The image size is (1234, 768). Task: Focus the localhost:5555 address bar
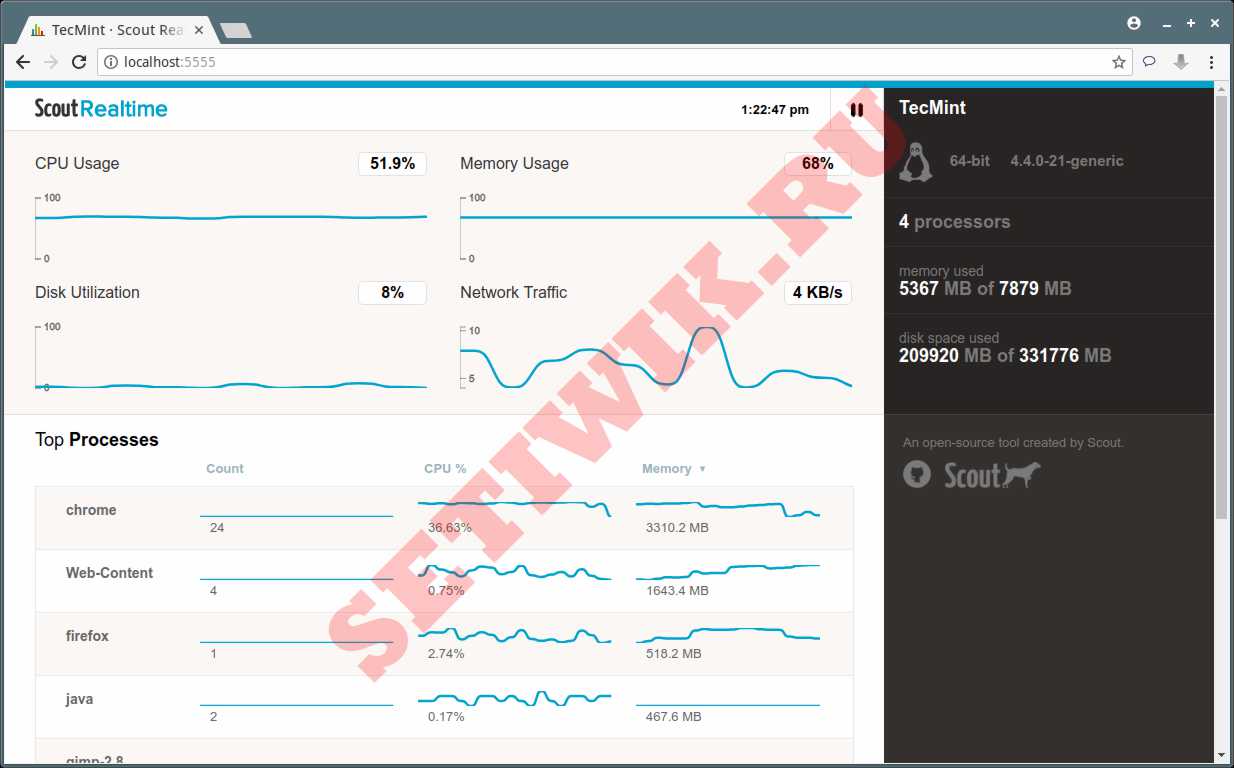(615, 62)
